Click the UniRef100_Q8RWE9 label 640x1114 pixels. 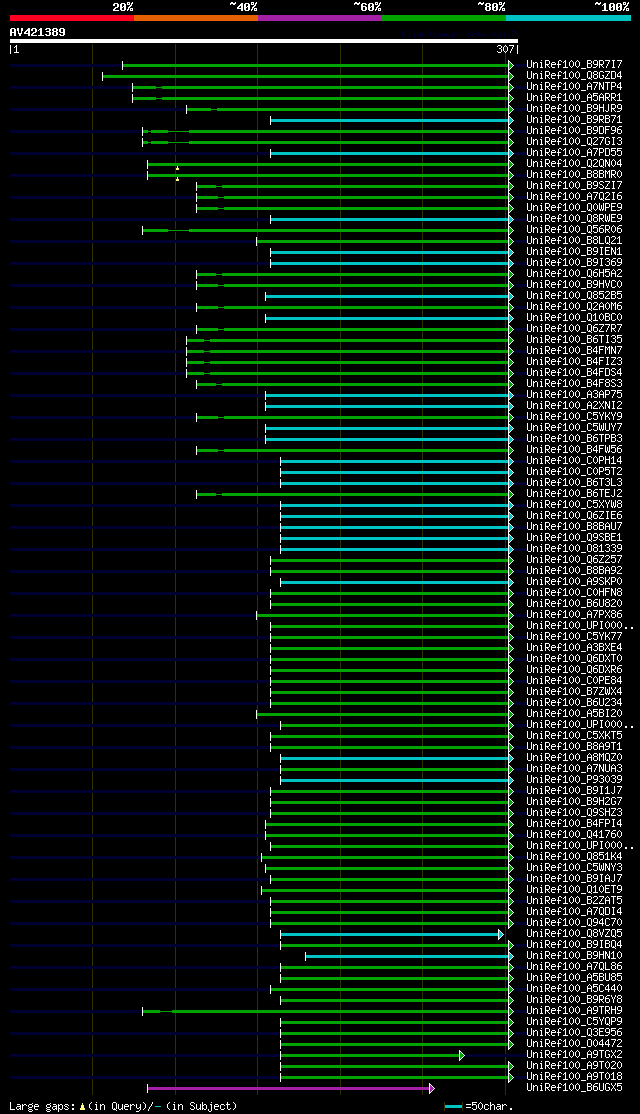(x=574, y=219)
